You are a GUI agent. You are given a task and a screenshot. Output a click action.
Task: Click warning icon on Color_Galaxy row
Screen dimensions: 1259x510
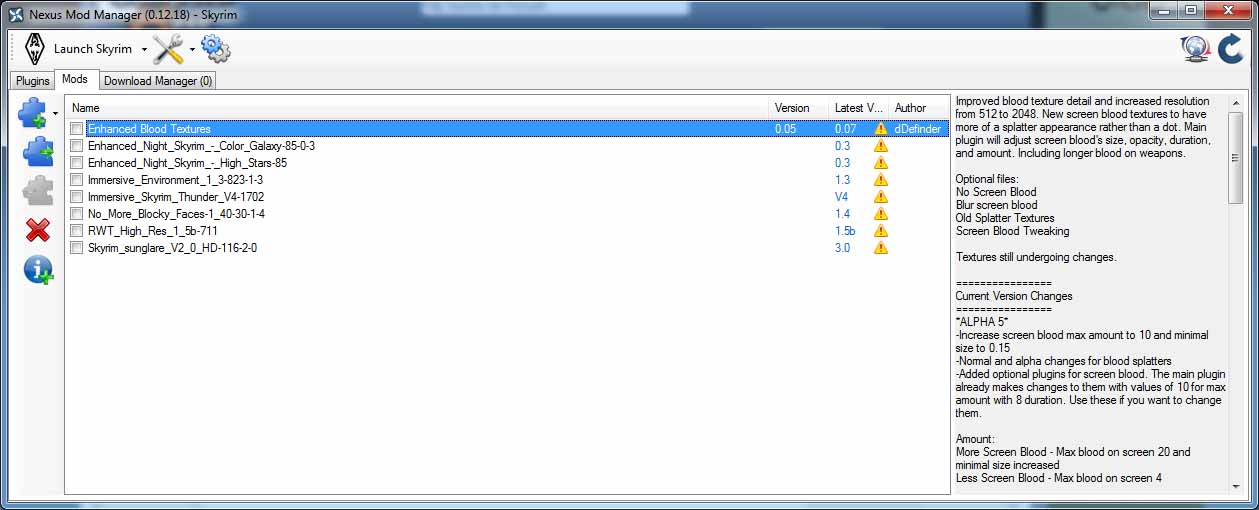(x=880, y=146)
